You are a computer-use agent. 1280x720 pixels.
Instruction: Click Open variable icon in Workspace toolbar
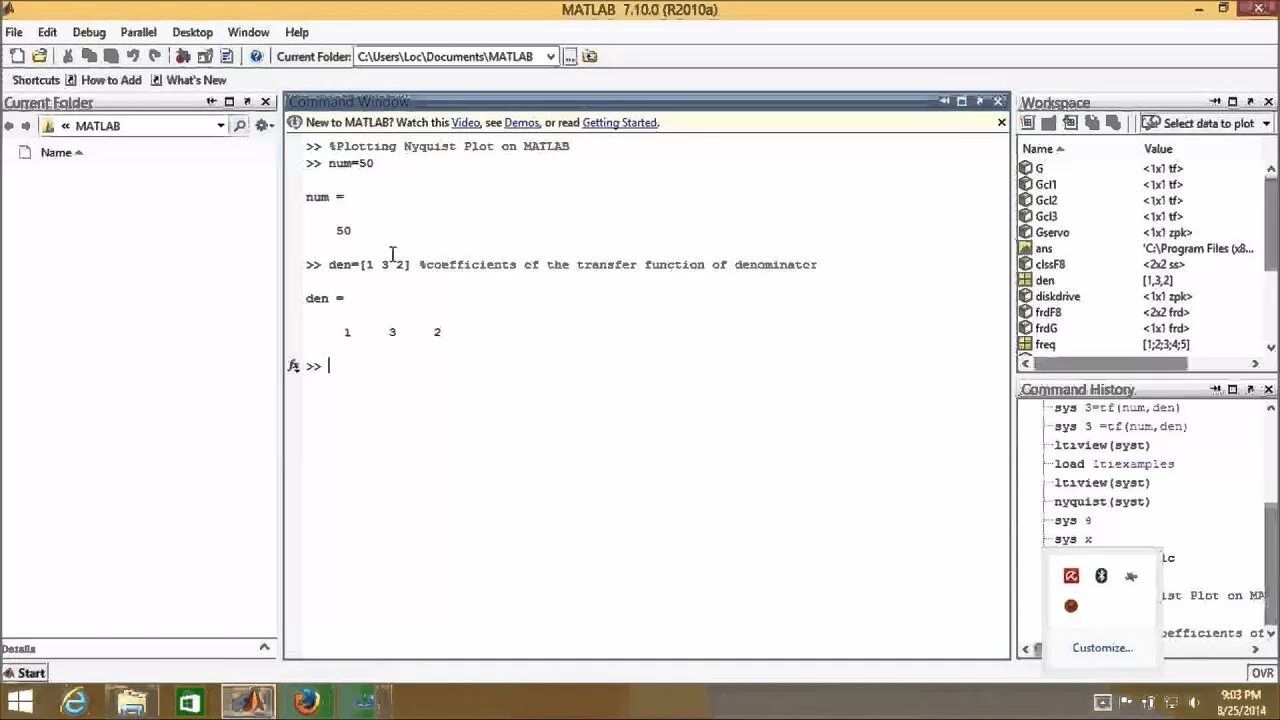coord(1049,123)
